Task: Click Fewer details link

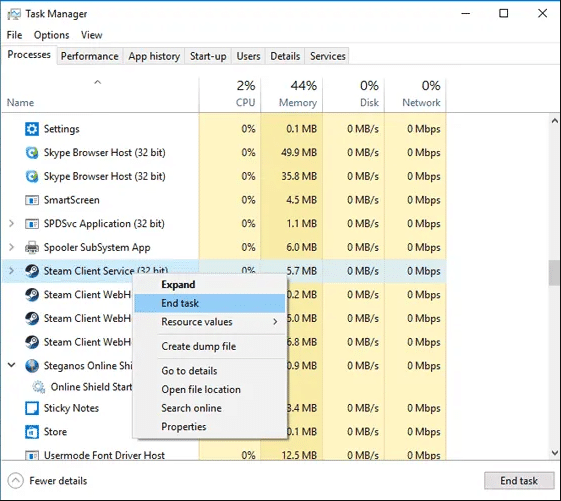Action: point(58,481)
